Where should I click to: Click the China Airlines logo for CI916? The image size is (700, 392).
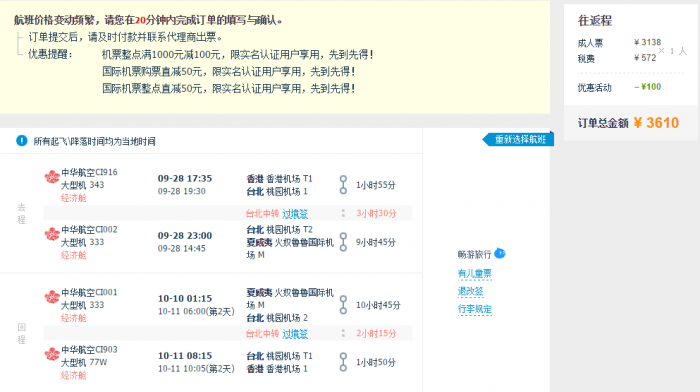coord(52,176)
